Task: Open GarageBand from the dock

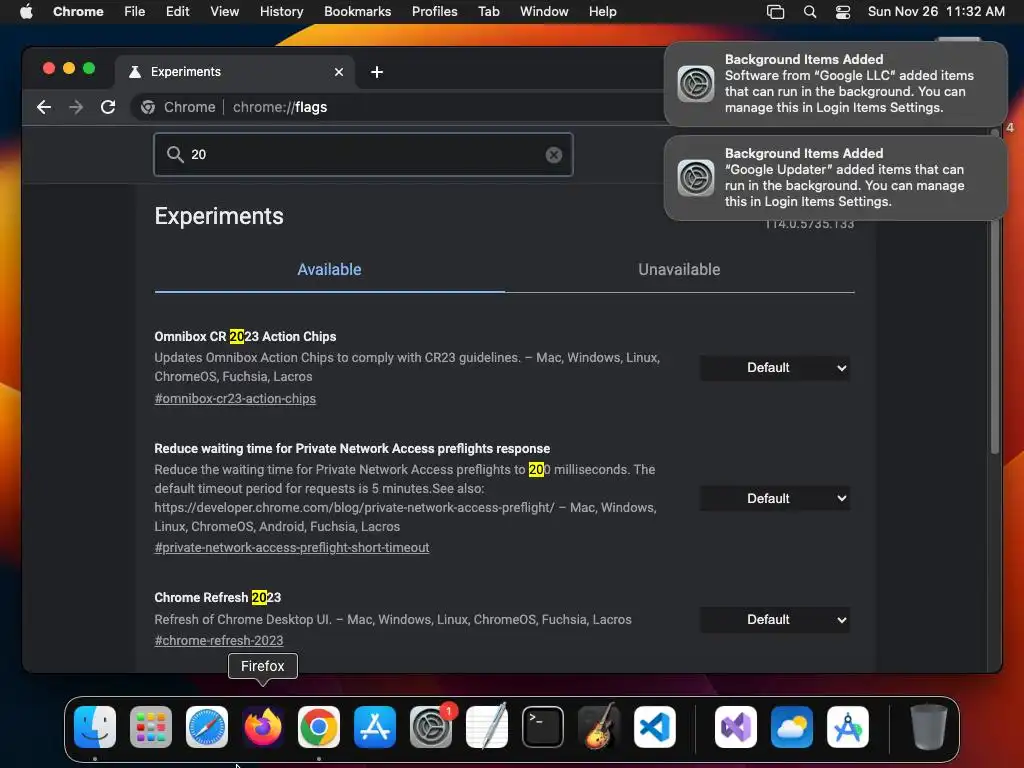Action: (599, 726)
